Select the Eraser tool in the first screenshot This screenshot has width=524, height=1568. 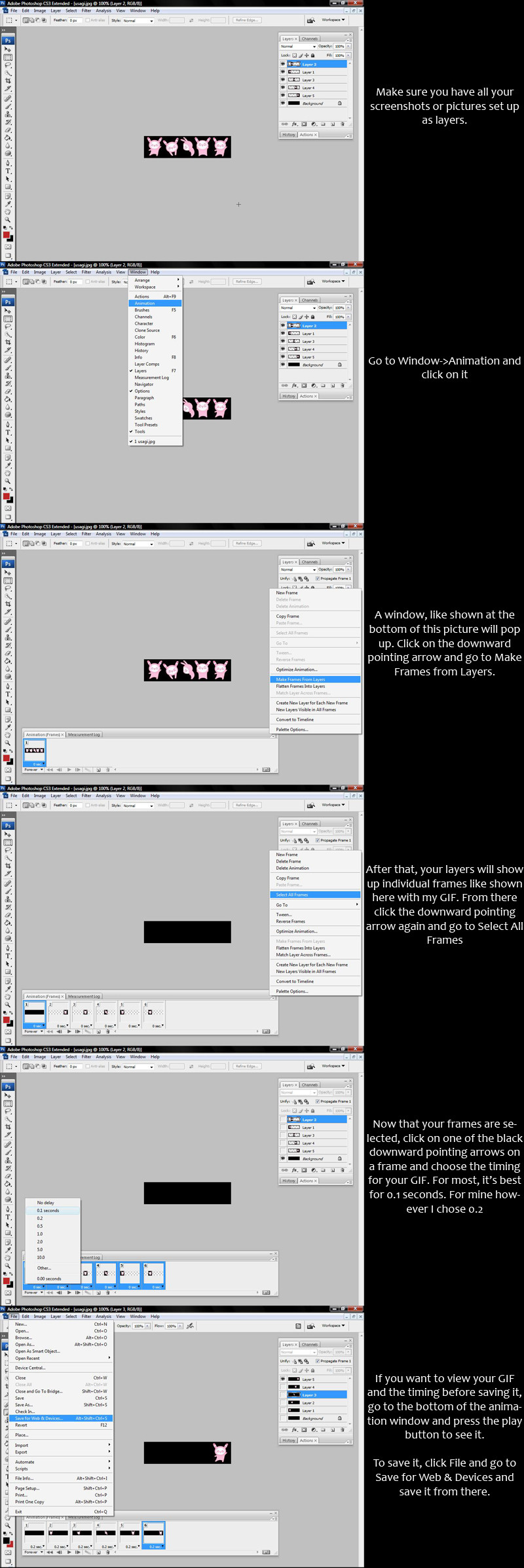point(8,130)
